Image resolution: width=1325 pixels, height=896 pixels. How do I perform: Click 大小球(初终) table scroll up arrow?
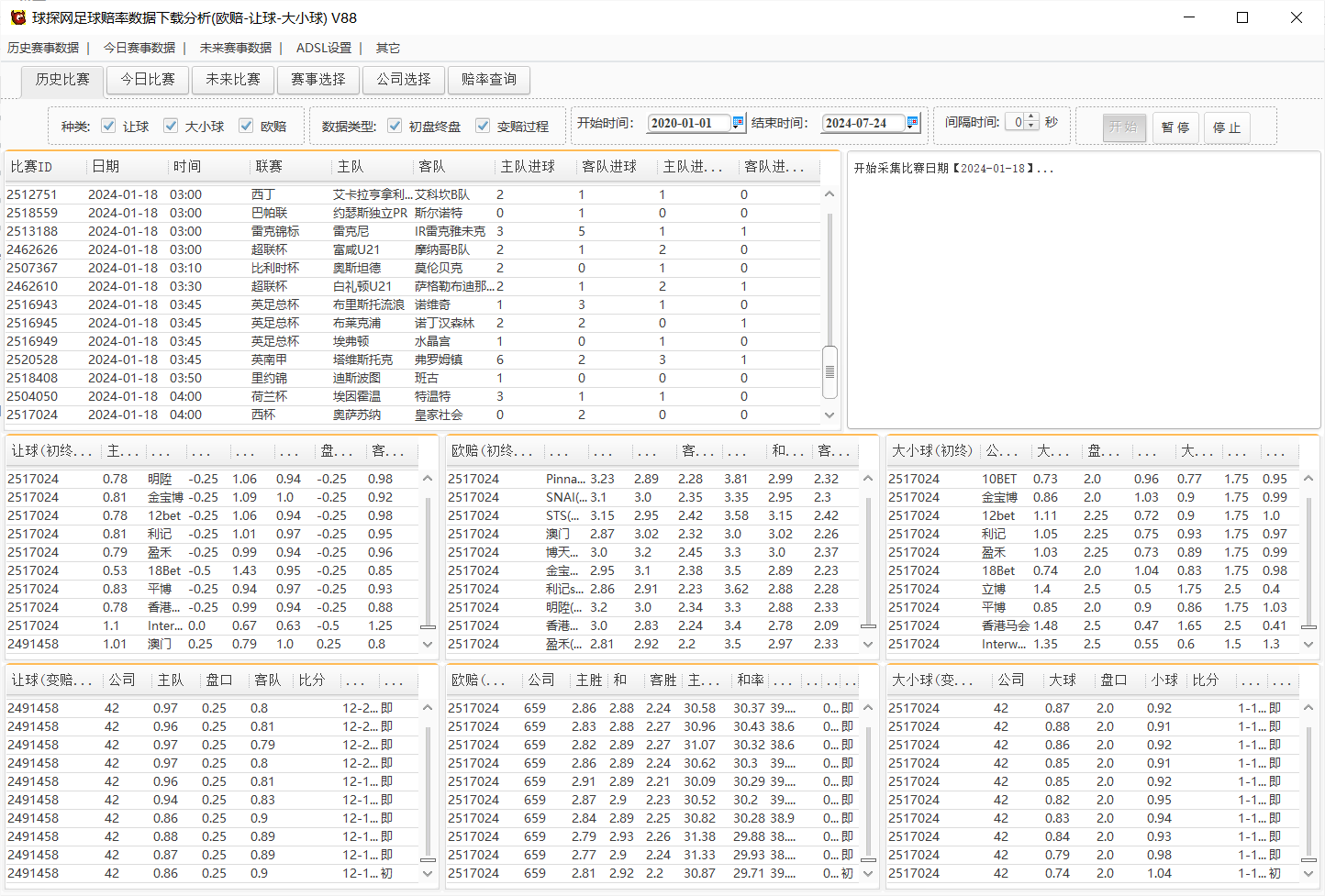(1308, 479)
